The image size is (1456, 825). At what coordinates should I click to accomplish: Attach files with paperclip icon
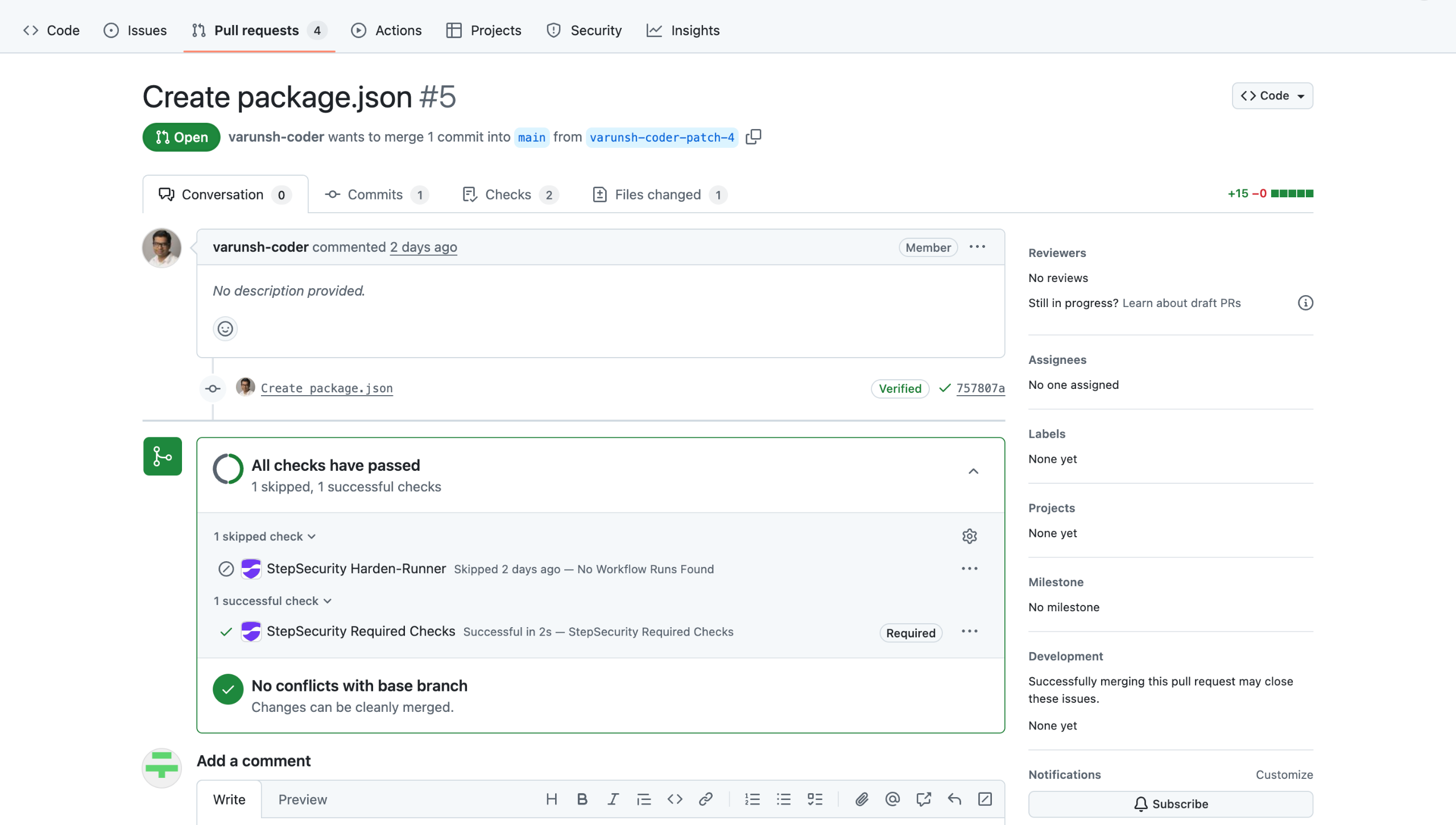861,799
